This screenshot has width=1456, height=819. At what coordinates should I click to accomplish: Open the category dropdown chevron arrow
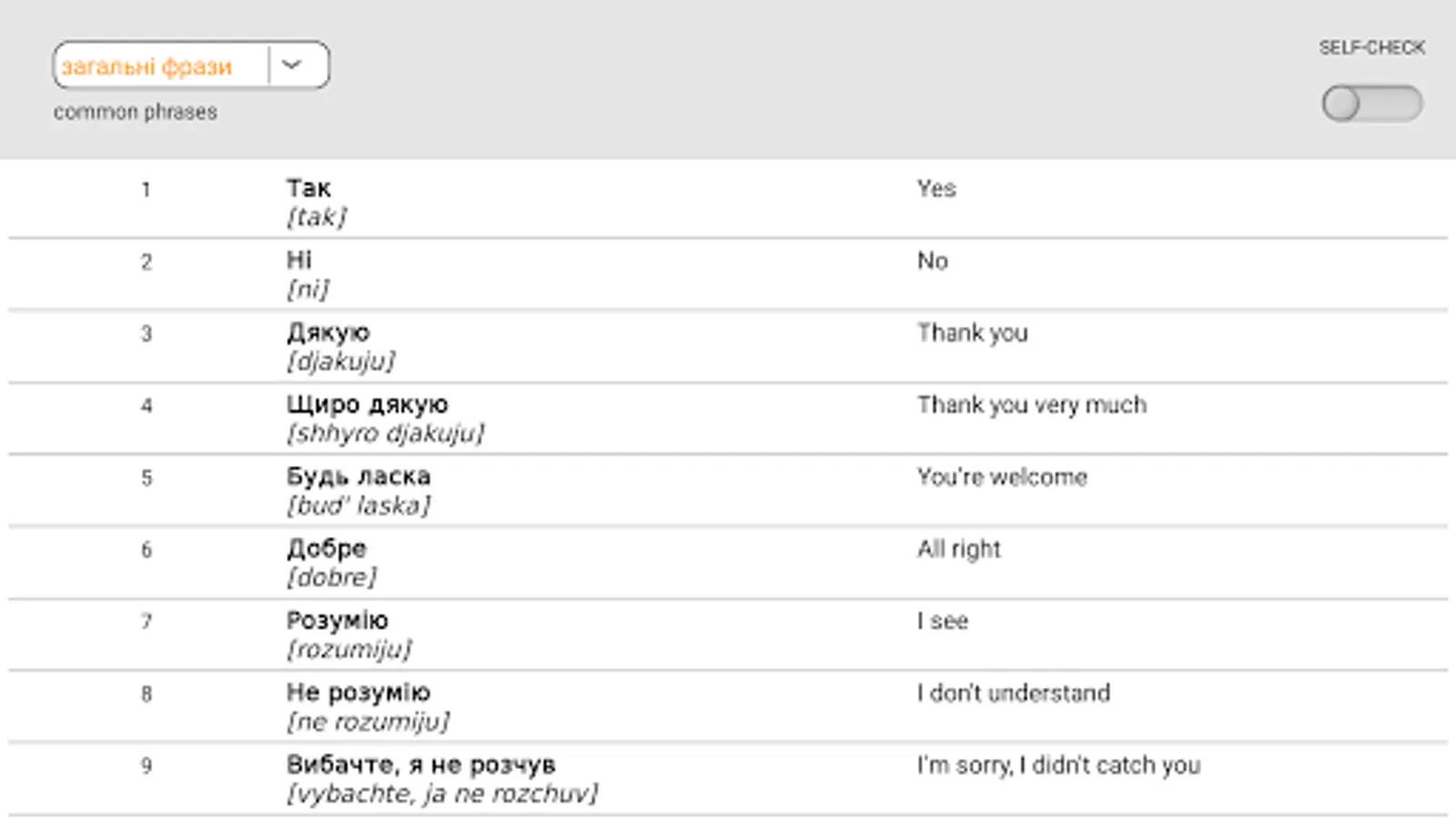click(292, 65)
